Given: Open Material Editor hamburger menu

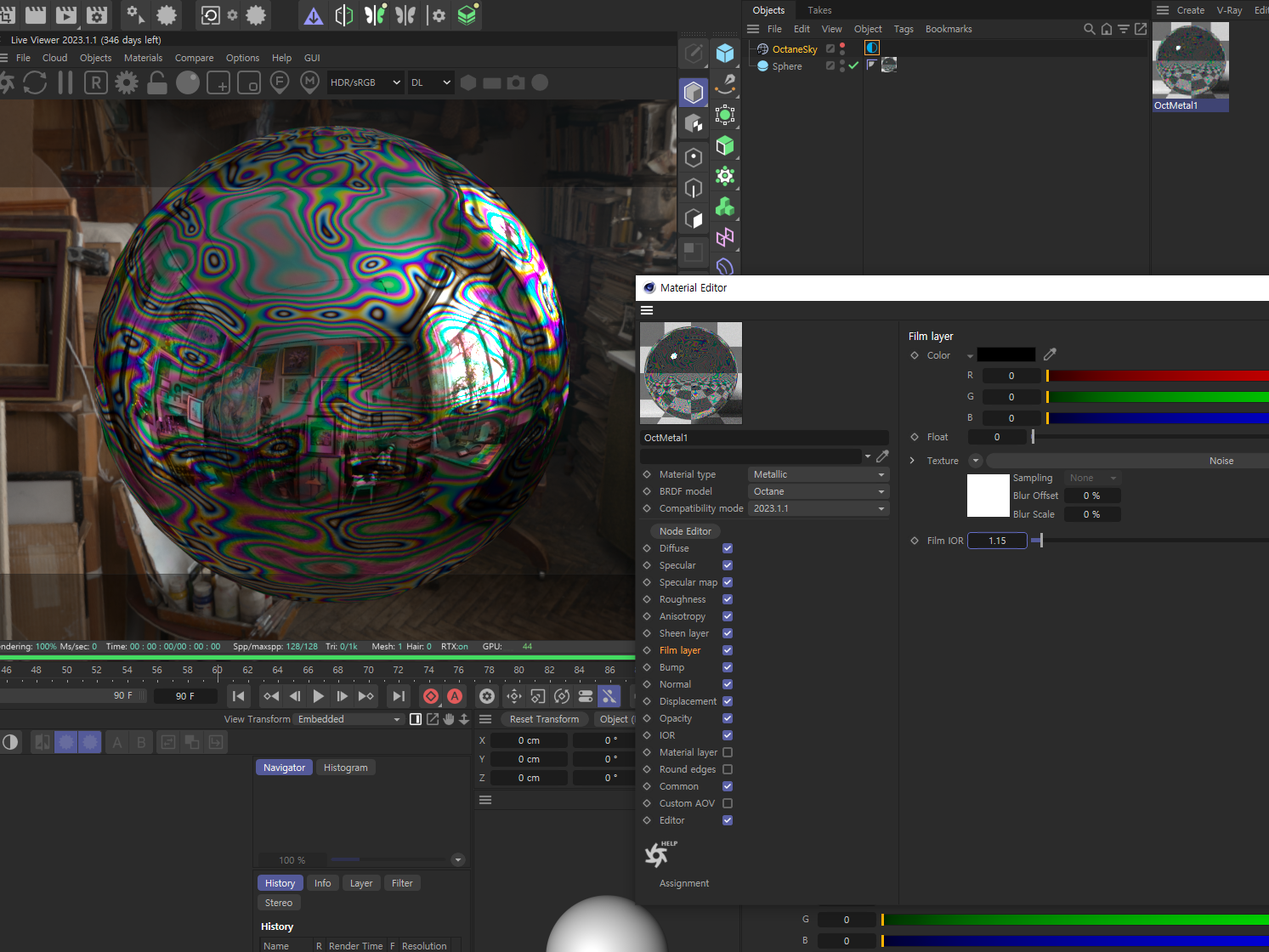Looking at the screenshot, I should tap(647, 310).
